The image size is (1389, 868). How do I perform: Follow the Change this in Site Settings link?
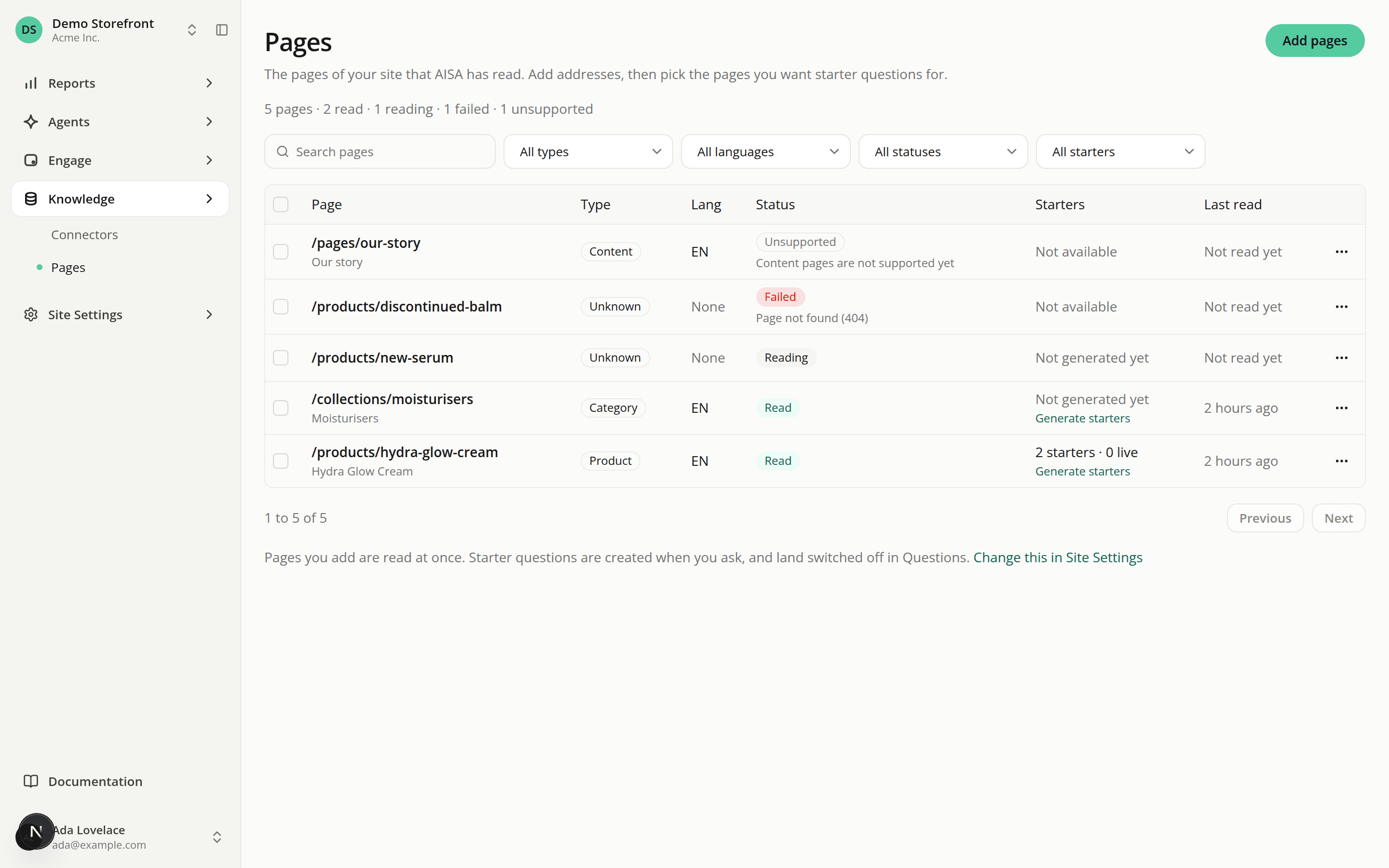tap(1057, 557)
